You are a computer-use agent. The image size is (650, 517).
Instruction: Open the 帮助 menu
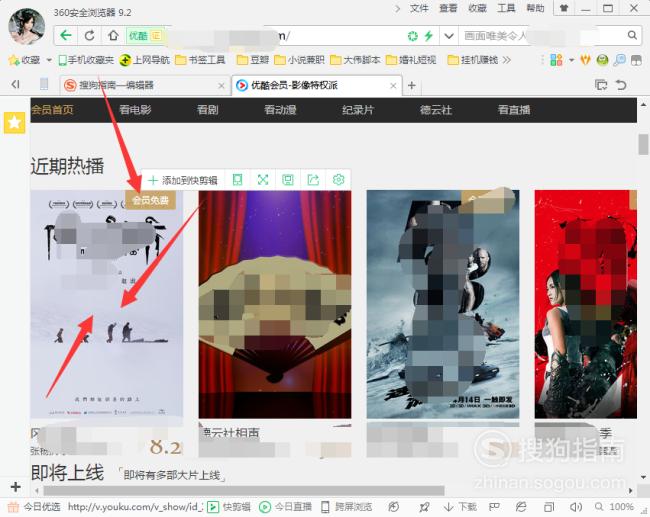(535, 8)
